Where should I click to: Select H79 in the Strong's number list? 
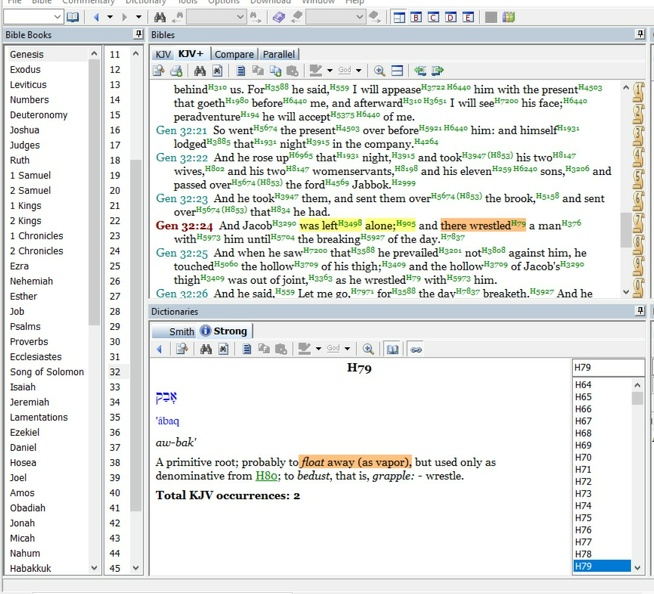click(x=601, y=566)
